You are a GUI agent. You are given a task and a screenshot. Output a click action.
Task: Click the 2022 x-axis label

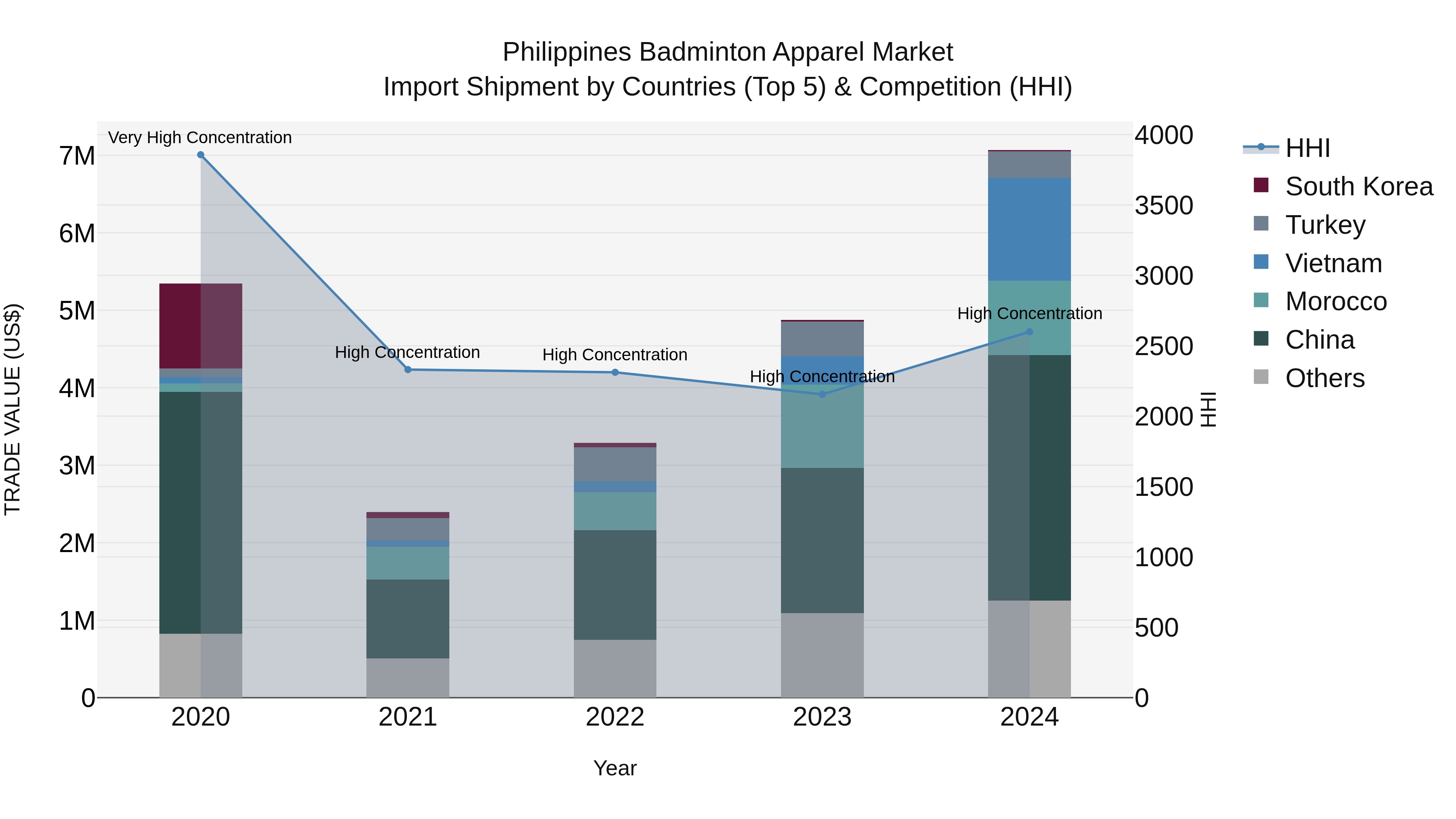pos(615,717)
